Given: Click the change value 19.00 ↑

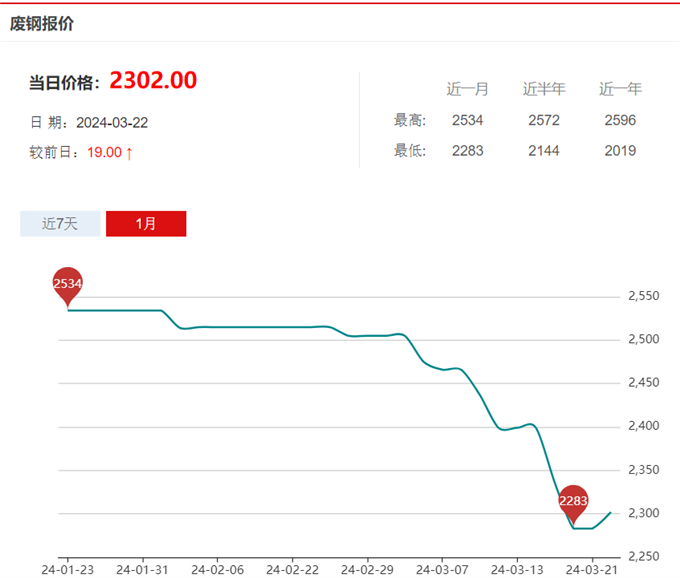Looking at the screenshot, I should click(x=110, y=153).
